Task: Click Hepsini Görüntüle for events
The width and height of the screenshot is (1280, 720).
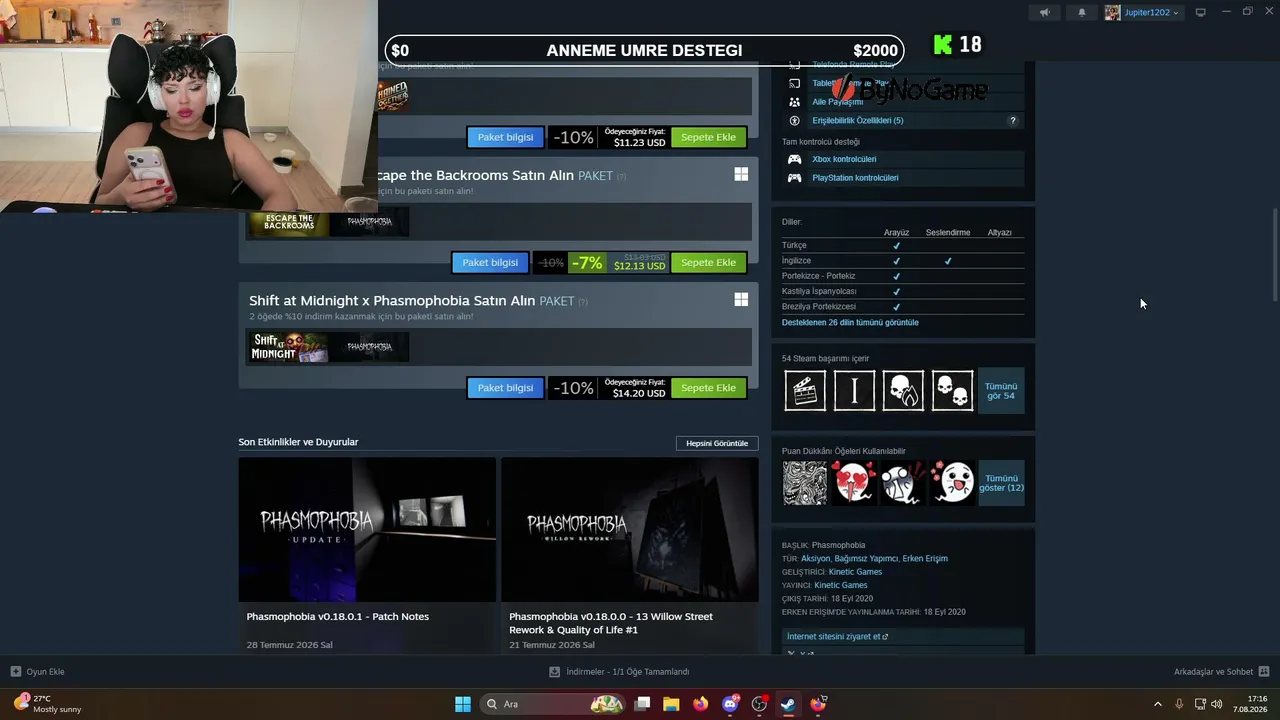Action: [717, 443]
